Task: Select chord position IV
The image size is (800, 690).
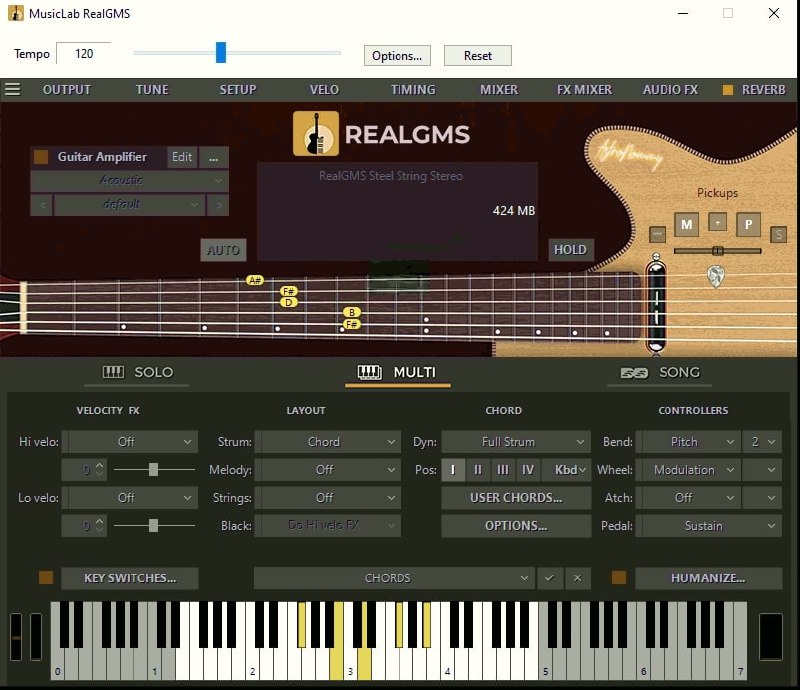Action: [x=528, y=470]
